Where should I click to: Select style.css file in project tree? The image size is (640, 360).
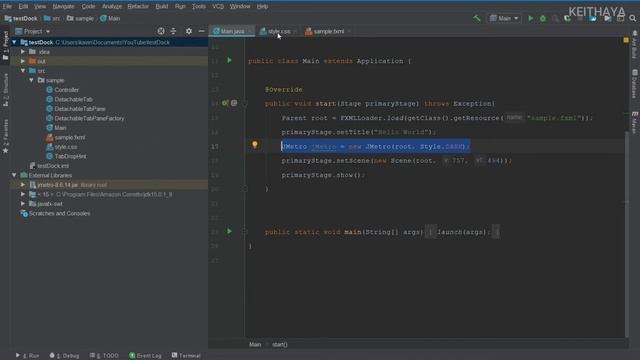point(66,147)
